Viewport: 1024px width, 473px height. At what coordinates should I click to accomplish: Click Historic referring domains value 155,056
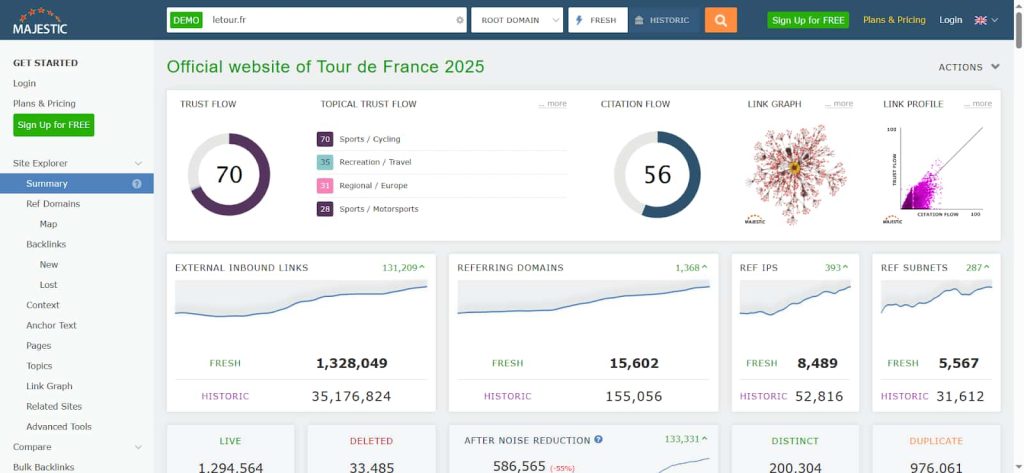(633, 396)
